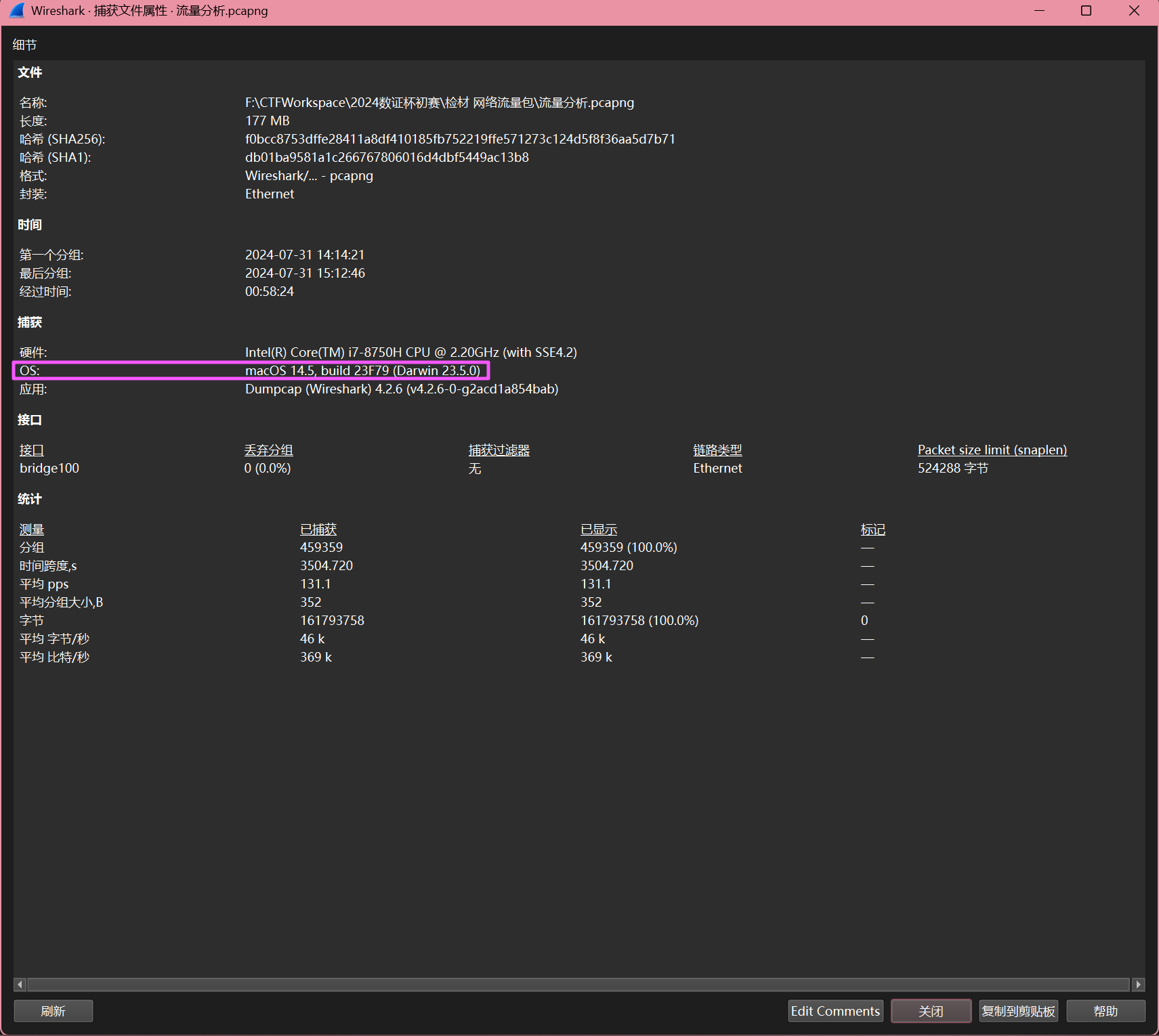The width and height of the screenshot is (1159, 1036).
Task: Click the OS value macOS 14.5, build 23F79
Action: 362,370
